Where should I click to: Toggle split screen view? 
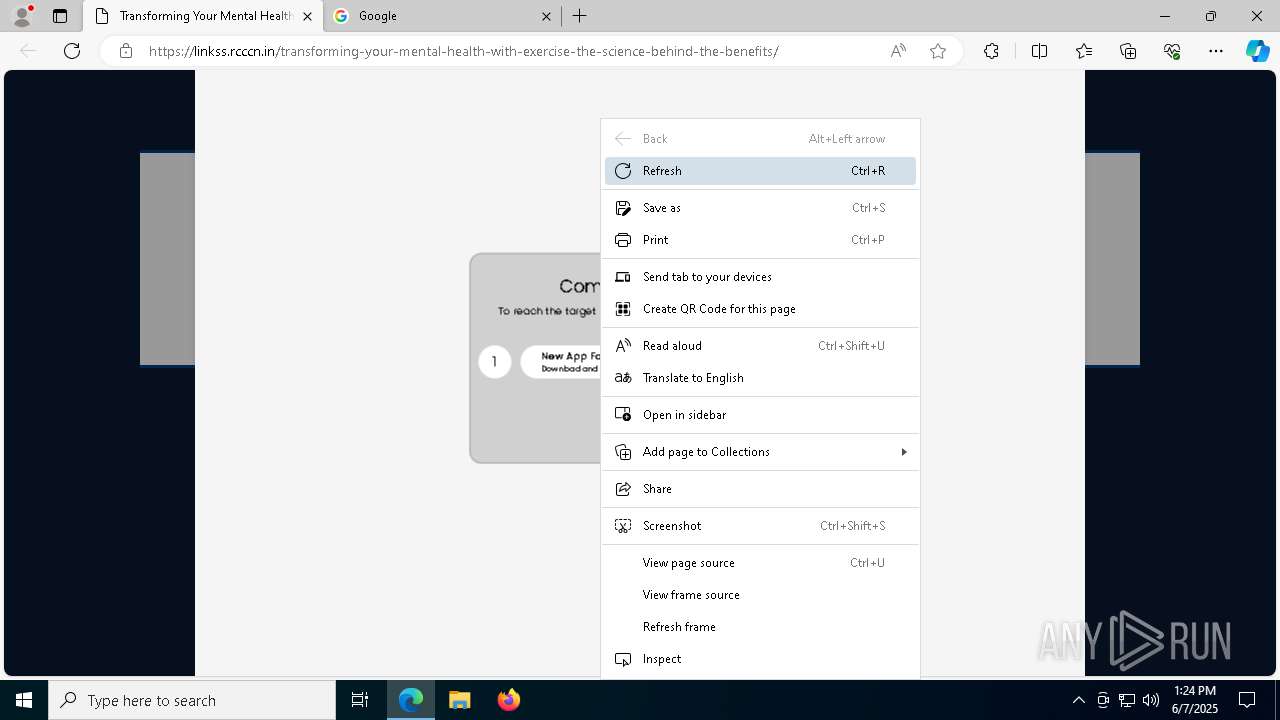(1039, 51)
